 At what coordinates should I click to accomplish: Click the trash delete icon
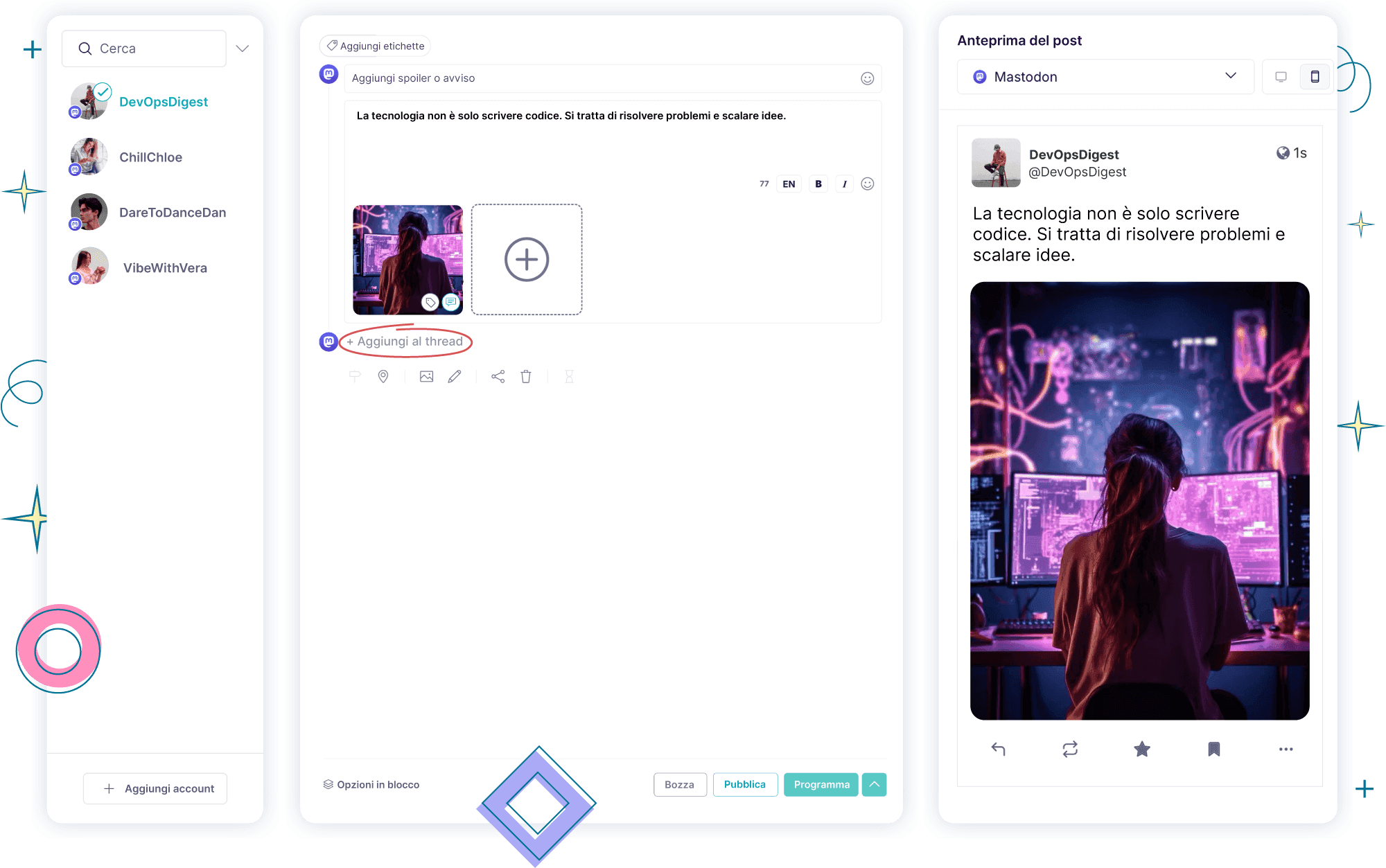tap(526, 376)
